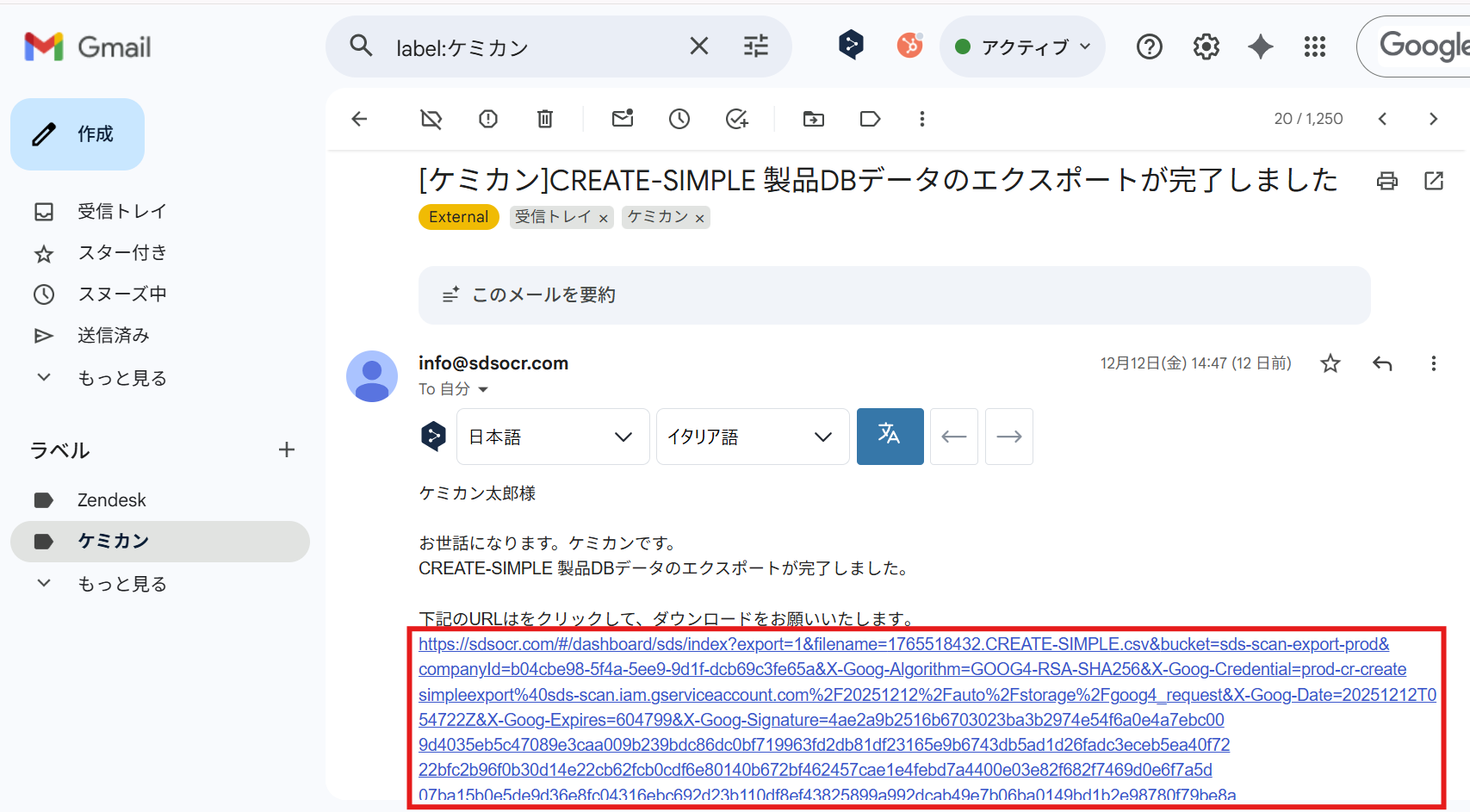Expand the To 自分 recipient details arrow
This screenshot has width=1470, height=812.
point(483,390)
